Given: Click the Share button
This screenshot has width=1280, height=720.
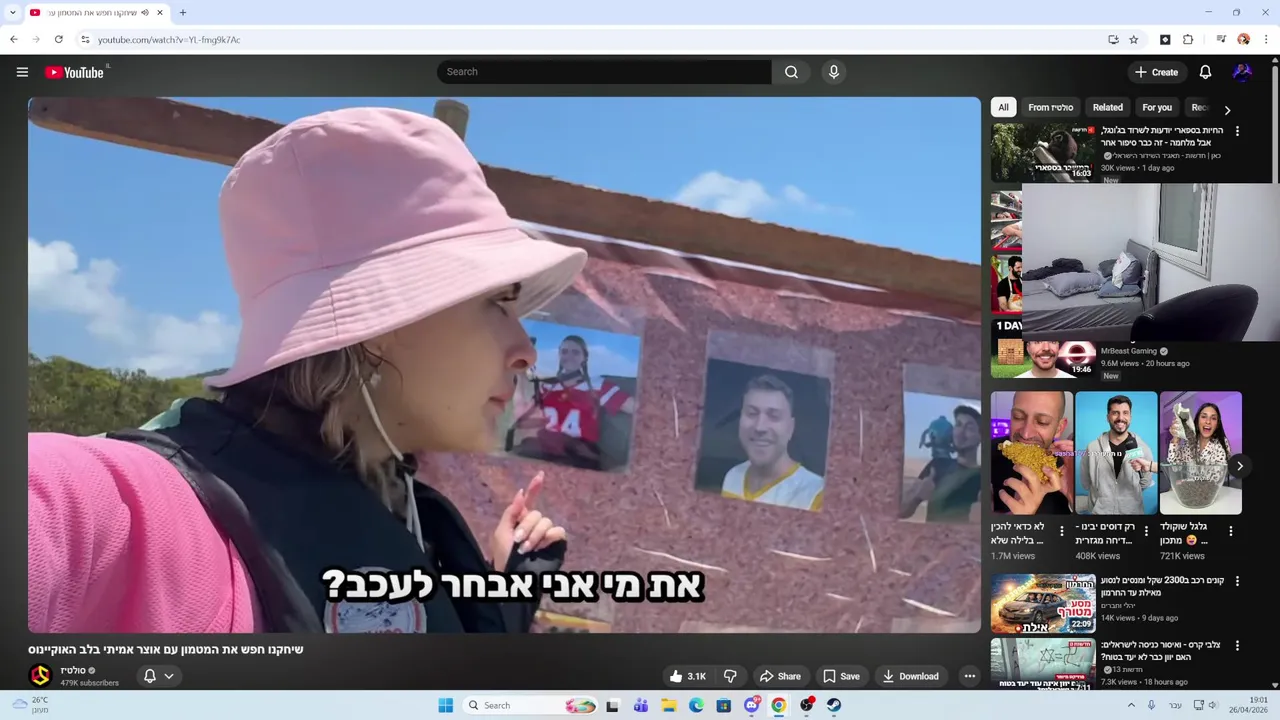Looking at the screenshot, I should pyautogui.click(x=779, y=676).
